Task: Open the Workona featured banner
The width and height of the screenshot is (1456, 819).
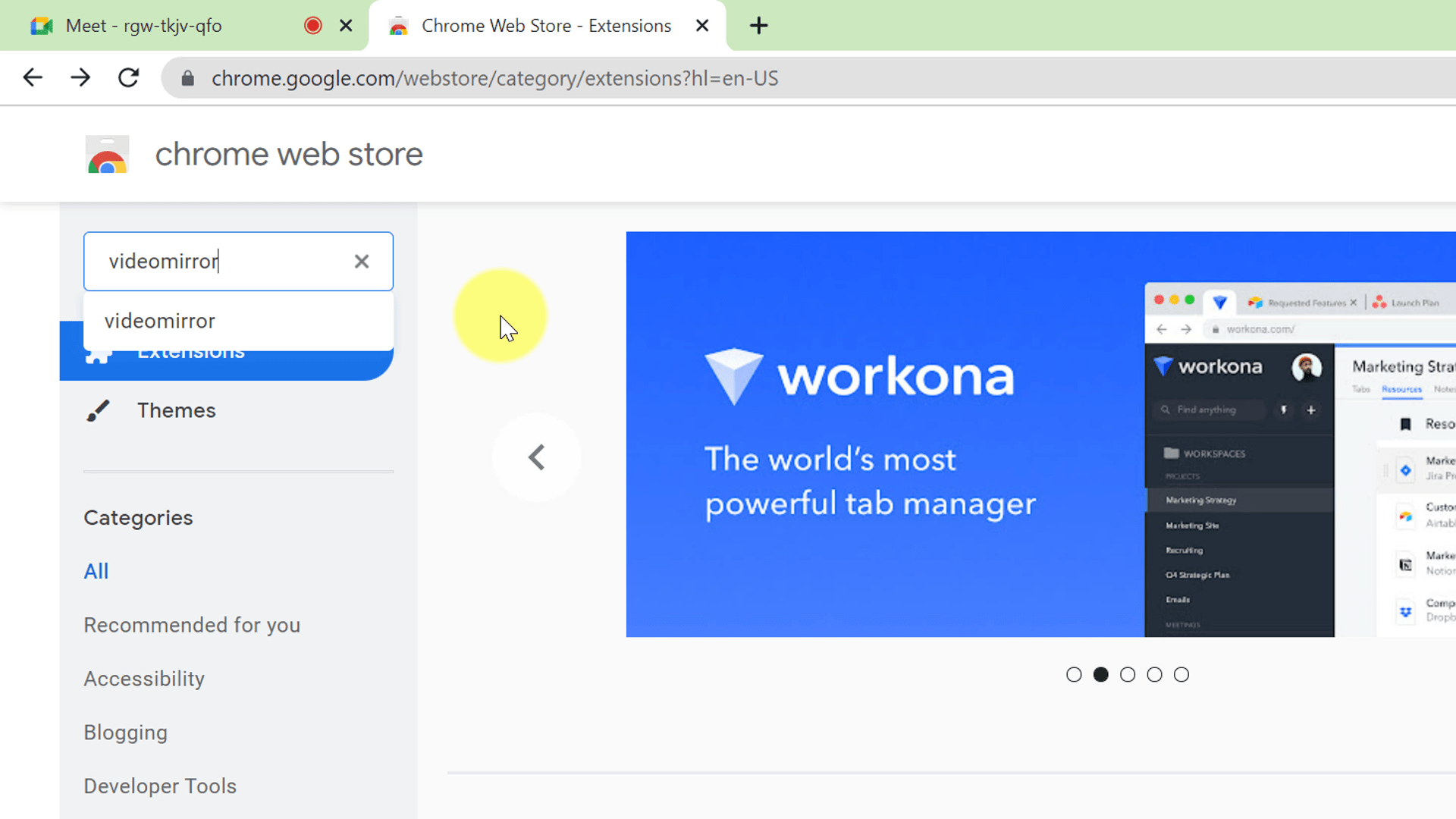Action: (1040, 434)
